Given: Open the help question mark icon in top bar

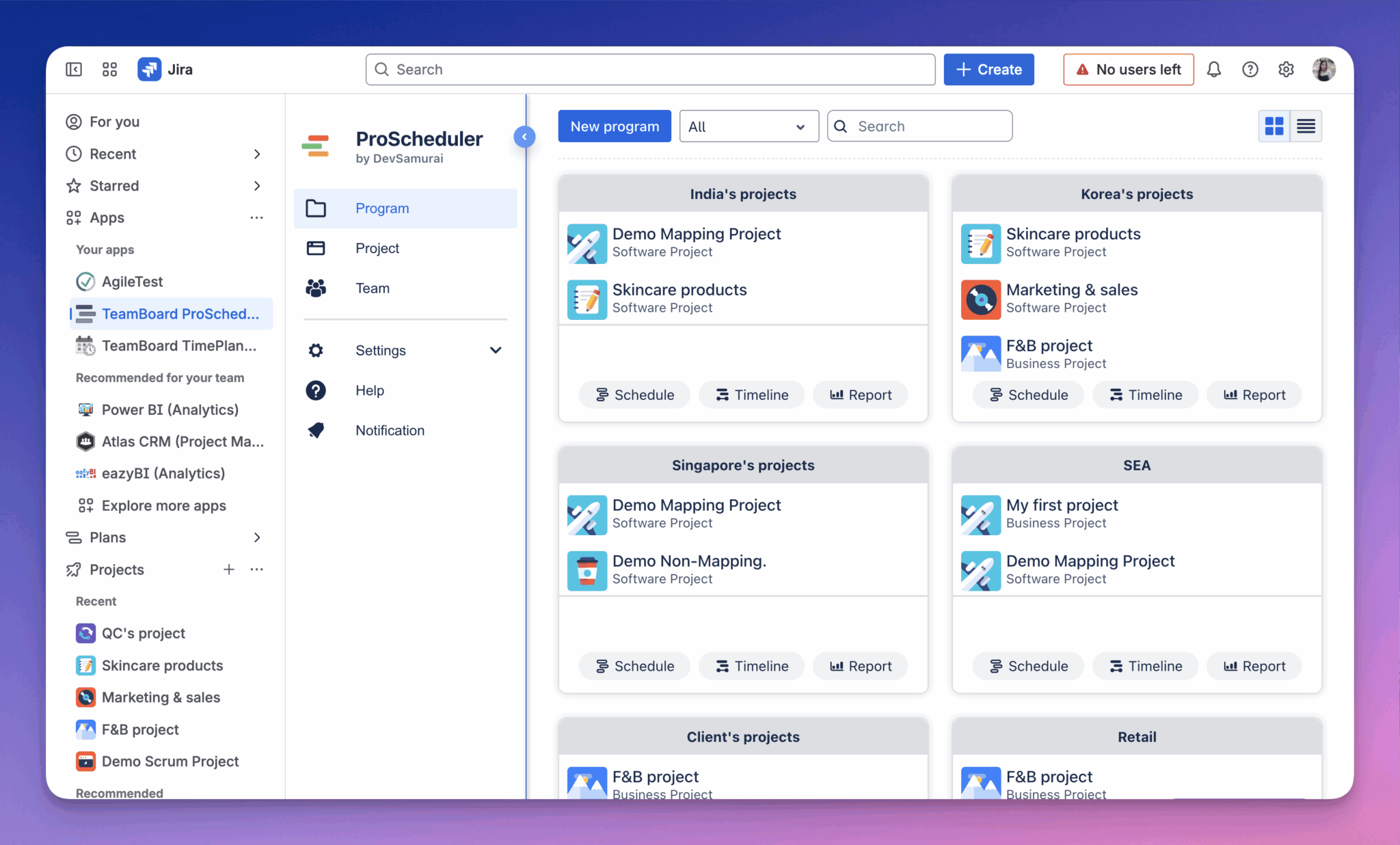Looking at the screenshot, I should click(x=1250, y=69).
